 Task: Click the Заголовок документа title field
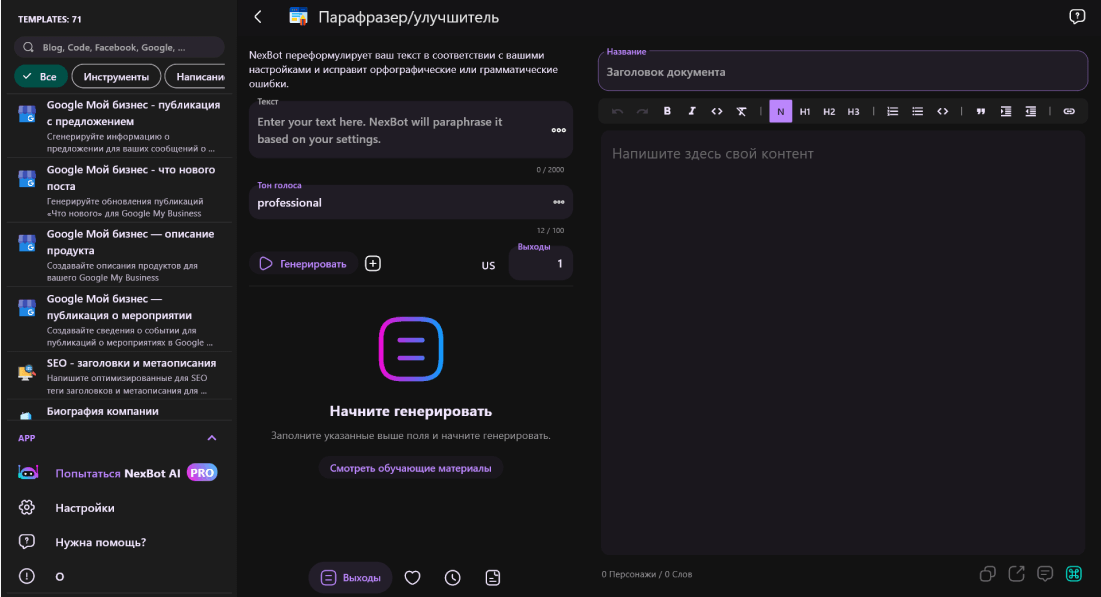click(x=843, y=72)
